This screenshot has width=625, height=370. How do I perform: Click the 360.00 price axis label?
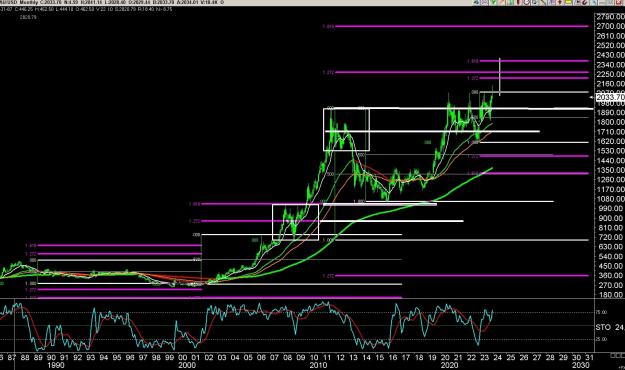coord(610,276)
